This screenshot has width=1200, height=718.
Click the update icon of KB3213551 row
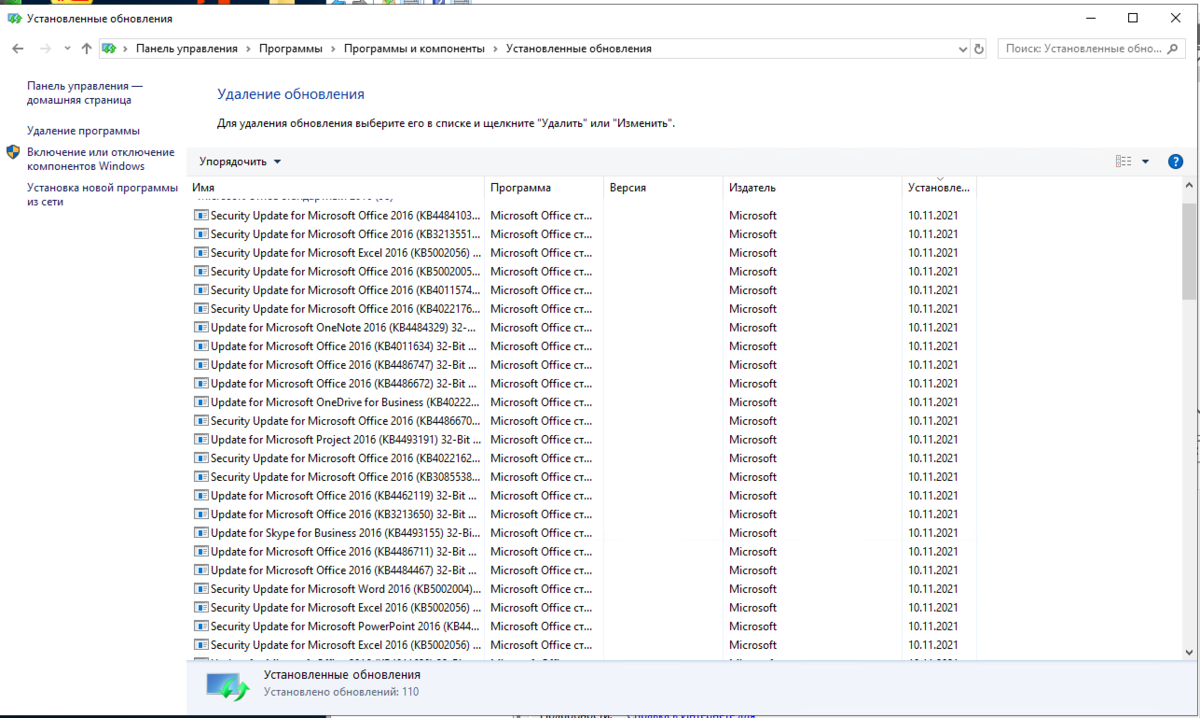[201, 234]
